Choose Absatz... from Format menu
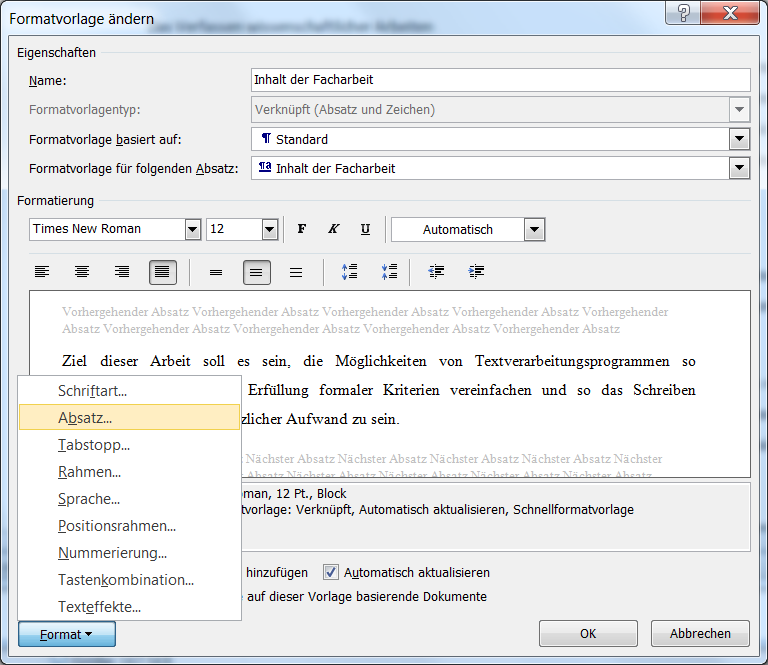The image size is (768, 665). [x=129, y=418]
